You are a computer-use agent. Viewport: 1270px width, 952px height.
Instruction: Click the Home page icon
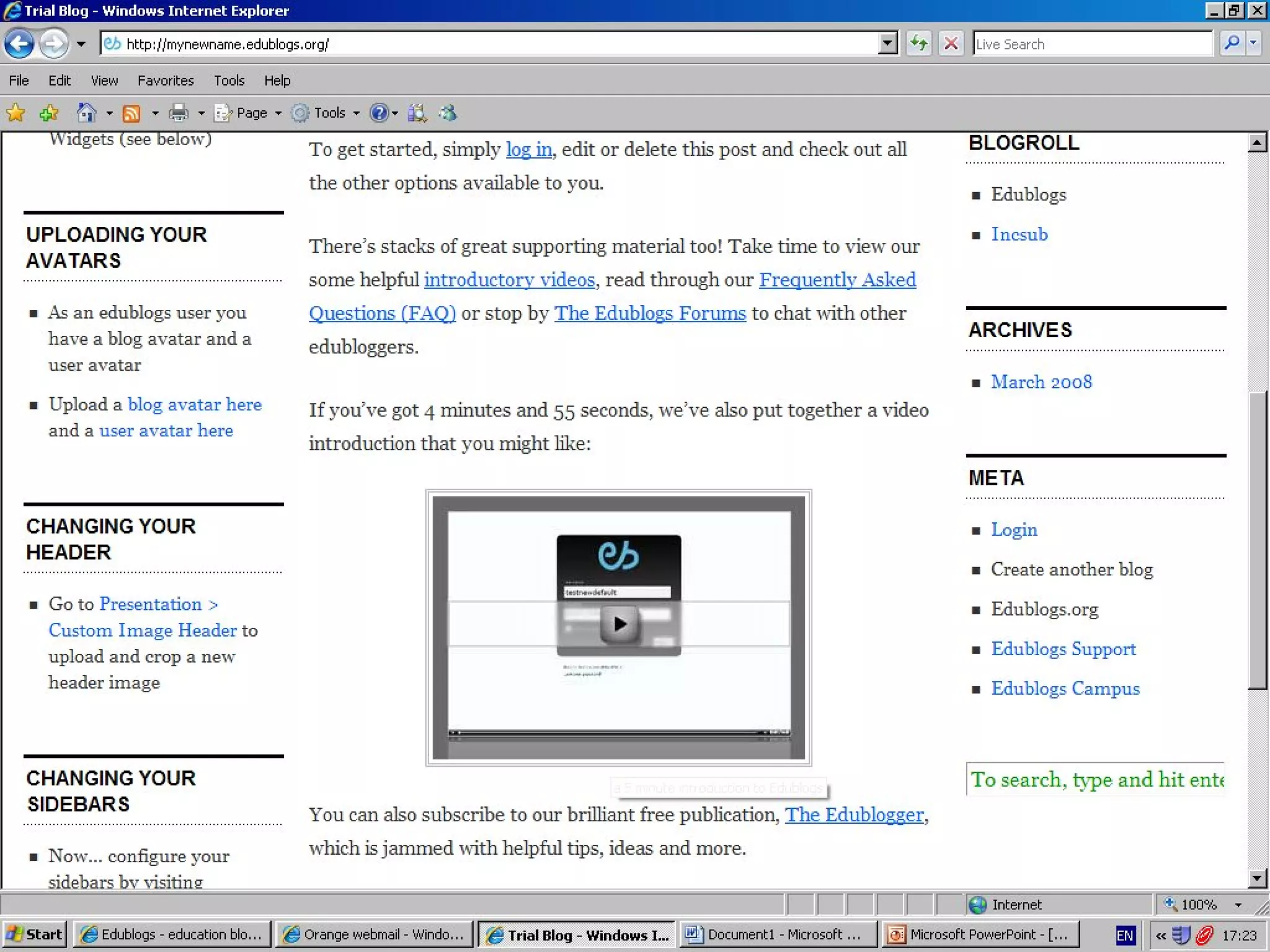pos(86,113)
